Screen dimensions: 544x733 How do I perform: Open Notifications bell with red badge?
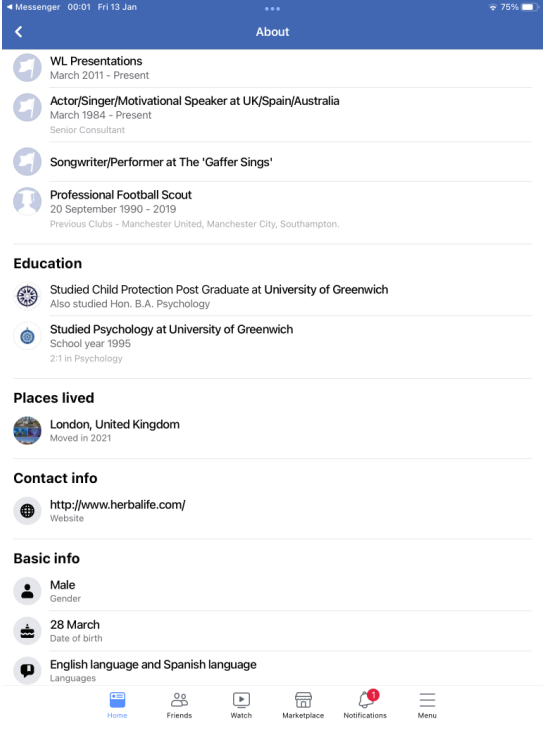pos(365,705)
